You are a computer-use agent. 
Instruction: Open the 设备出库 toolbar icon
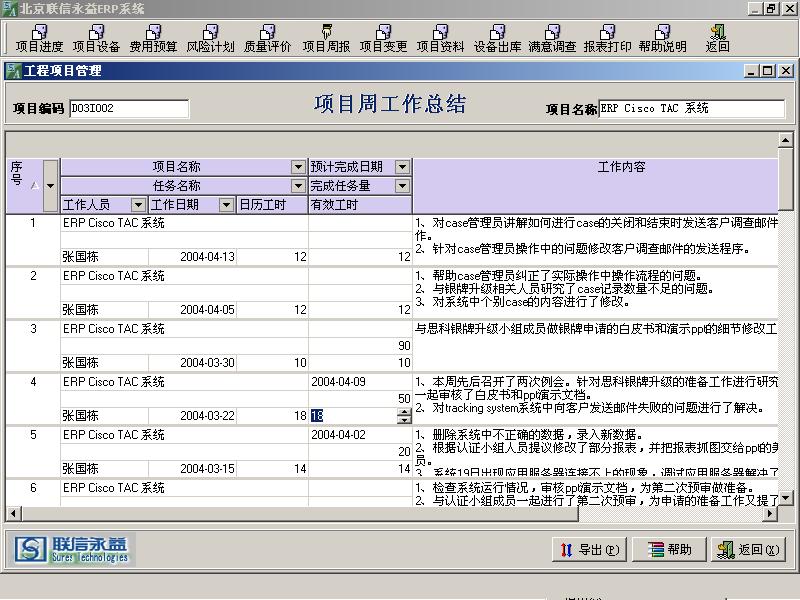[x=497, y=39]
